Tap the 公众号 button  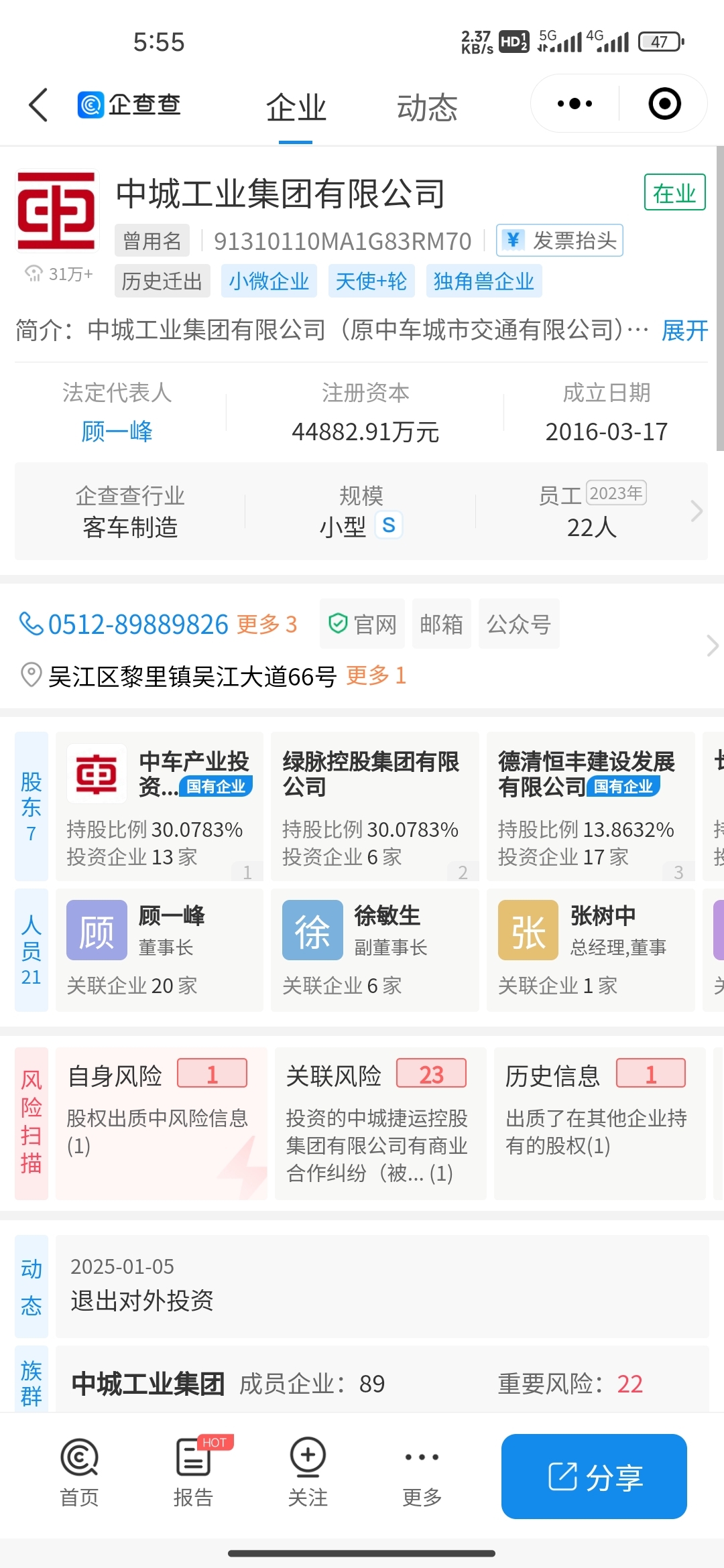click(519, 624)
